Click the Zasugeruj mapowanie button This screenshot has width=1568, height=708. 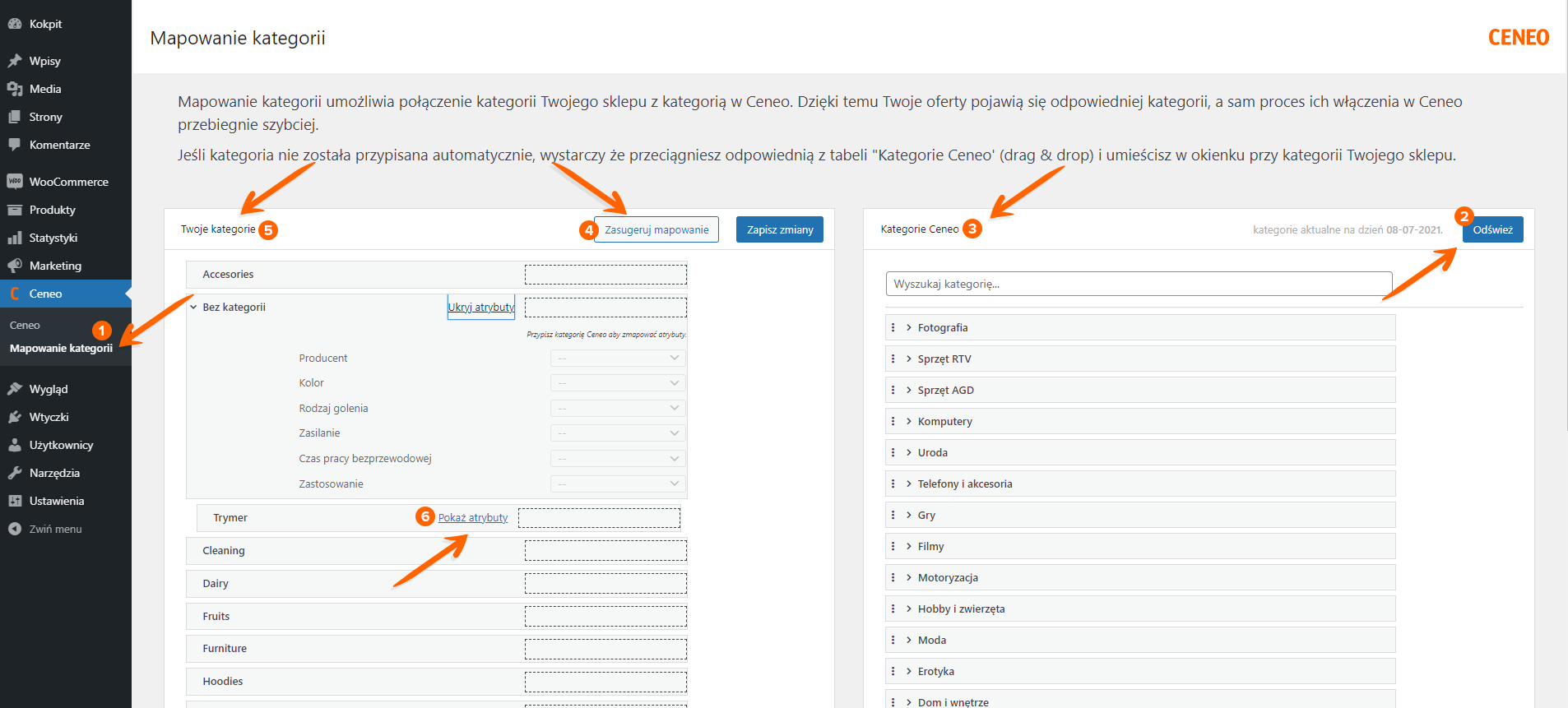tap(656, 229)
